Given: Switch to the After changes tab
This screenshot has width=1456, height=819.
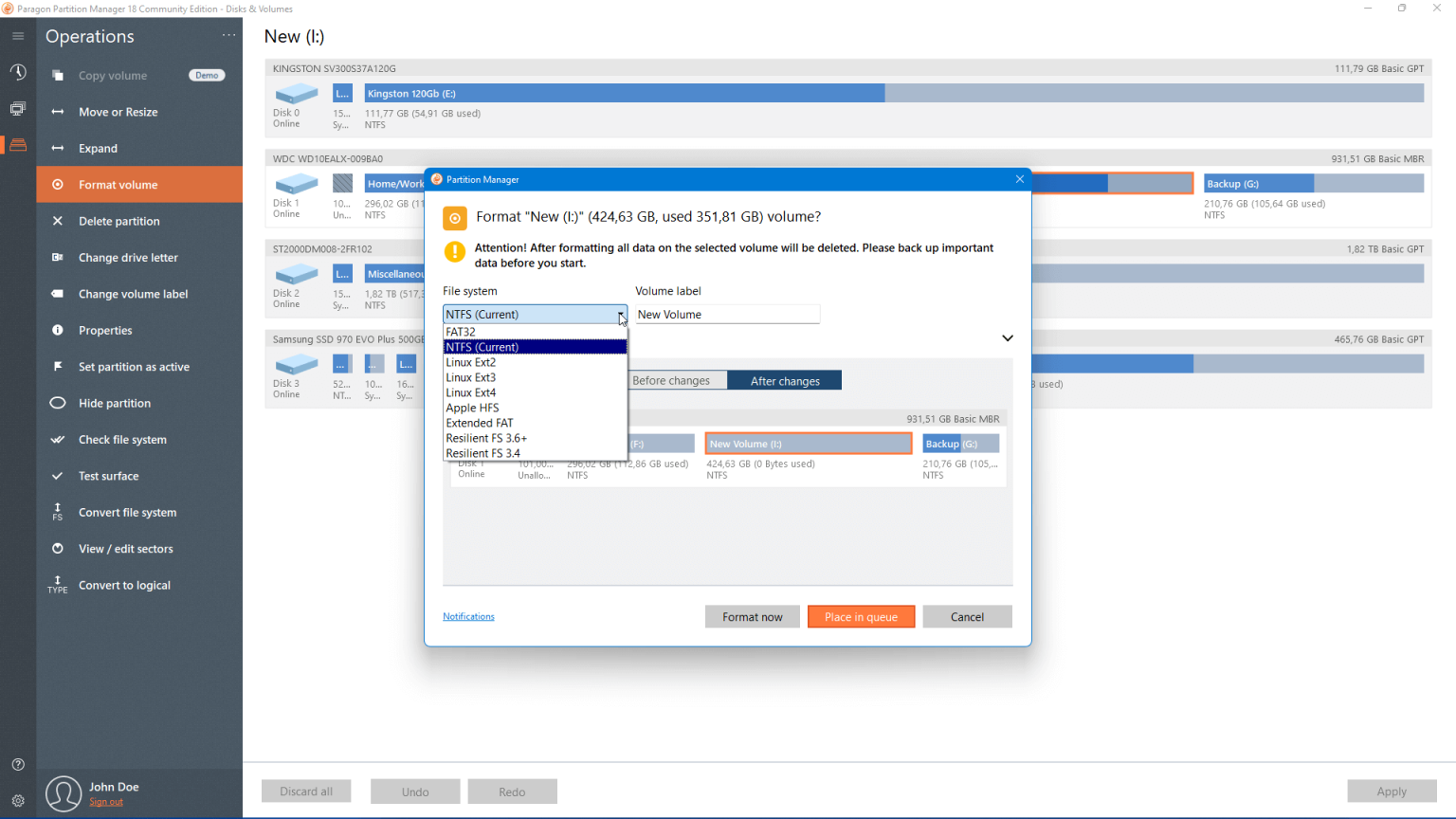Looking at the screenshot, I should [x=784, y=379].
